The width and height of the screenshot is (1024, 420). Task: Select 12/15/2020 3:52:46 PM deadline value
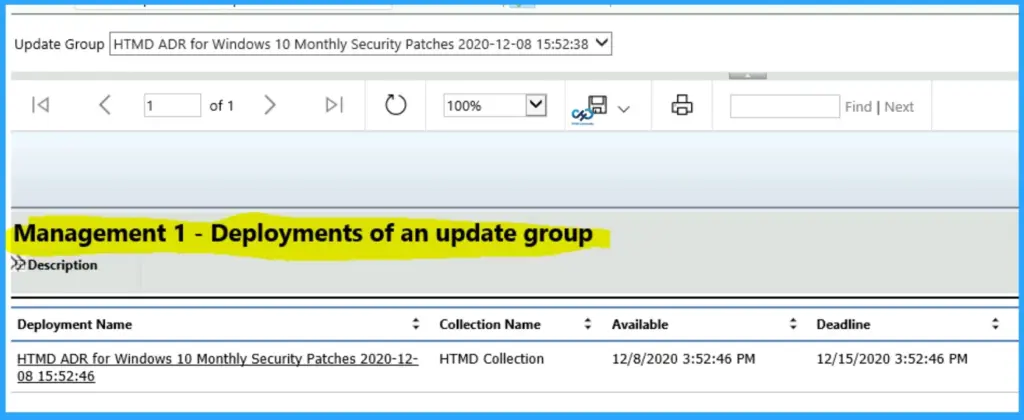892,359
